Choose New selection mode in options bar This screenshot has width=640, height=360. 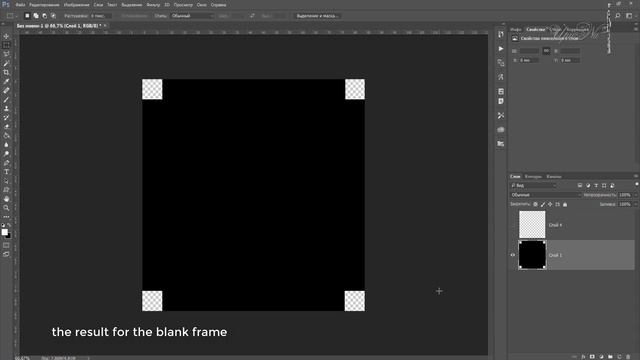click(x=27, y=16)
